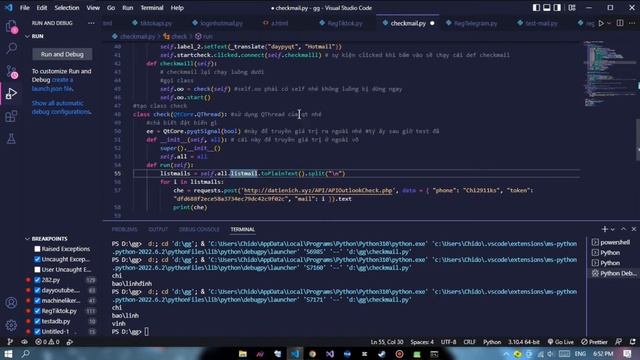Open the Manage settings gear
Image resolution: width=640 pixels, height=360 pixels.
point(11,325)
